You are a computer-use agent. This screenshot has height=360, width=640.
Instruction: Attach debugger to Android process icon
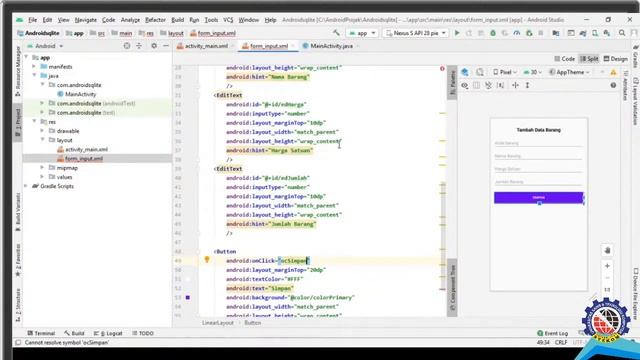pyautogui.click(x=529, y=33)
